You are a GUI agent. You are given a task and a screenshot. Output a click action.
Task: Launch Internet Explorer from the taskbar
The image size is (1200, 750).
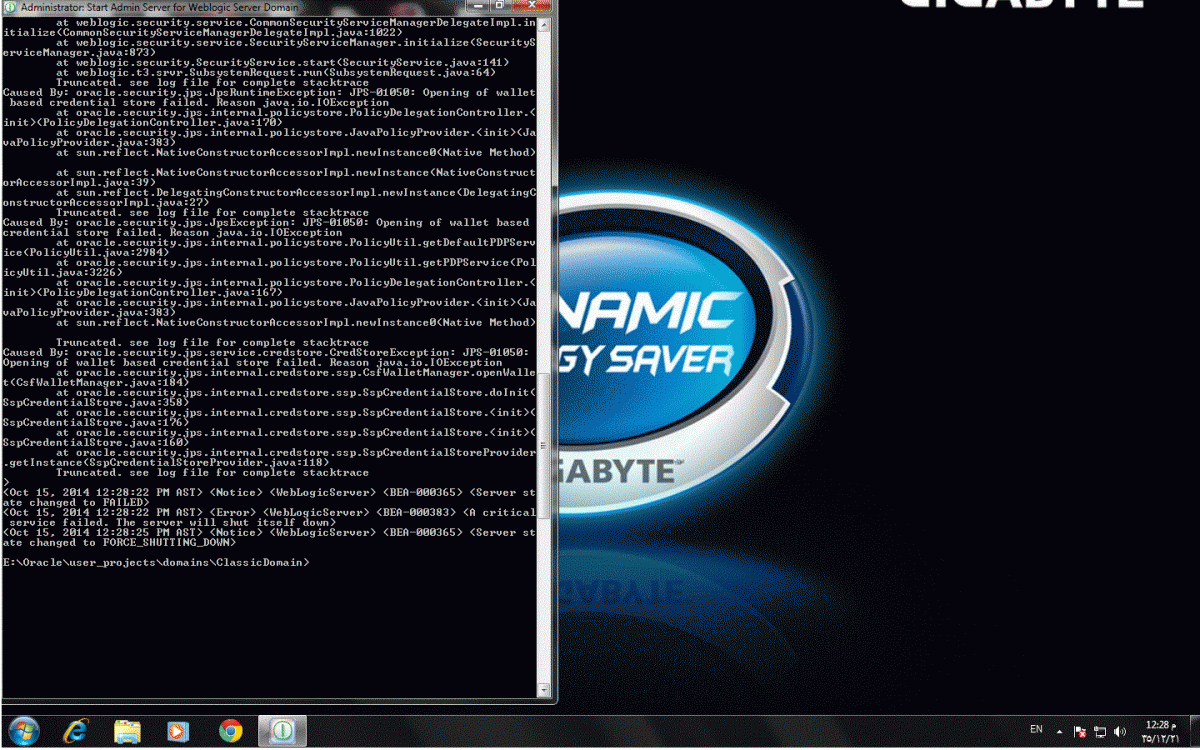[x=75, y=731]
